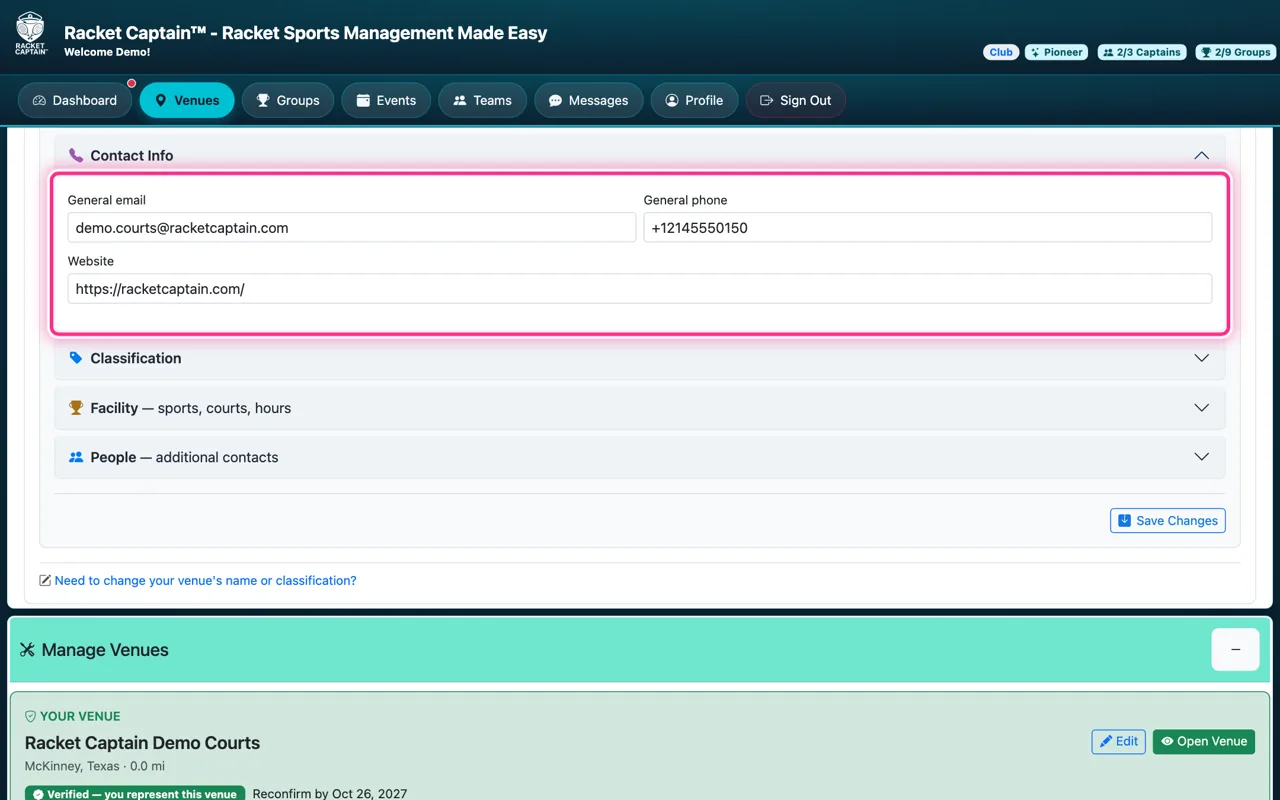This screenshot has height=800, width=1280.
Task: Open the Messages tab
Action: coord(589,100)
